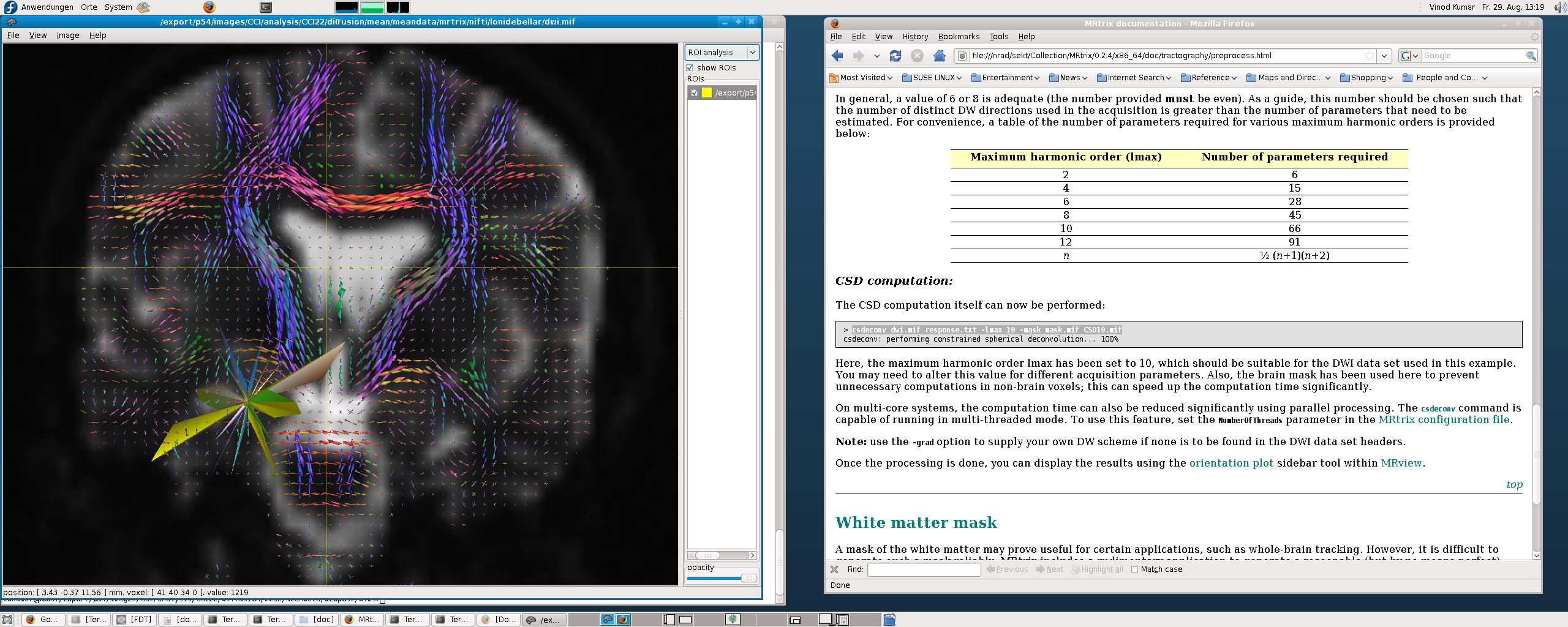The width and height of the screenshot is (1568, 627).
Task: Click the Firefox back arrow button
Action: click(x=837, y=56)
